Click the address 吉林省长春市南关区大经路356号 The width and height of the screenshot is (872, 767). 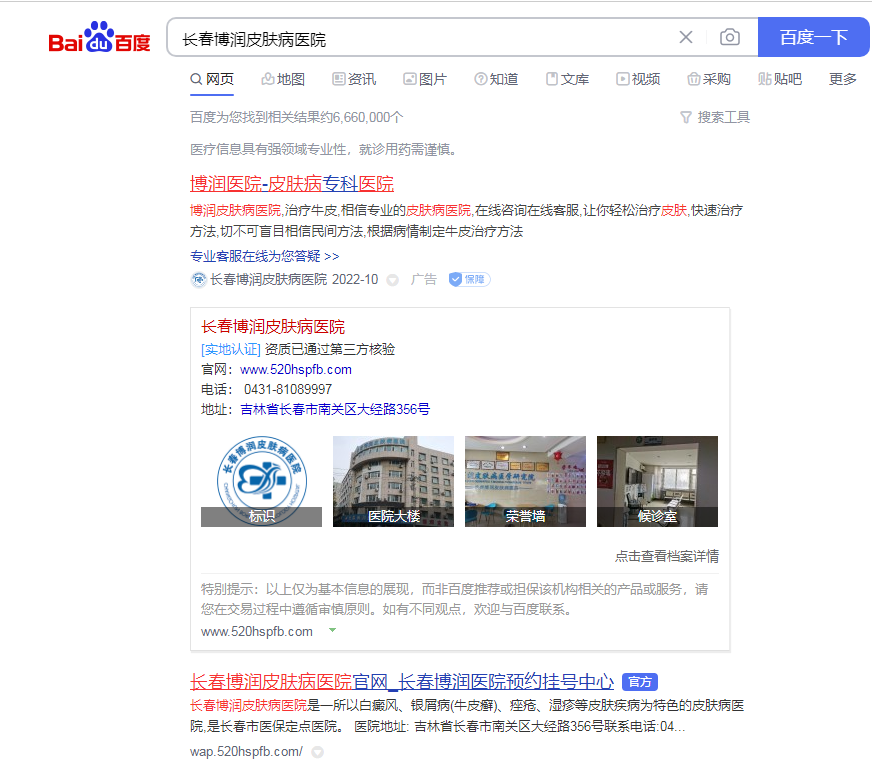click(x=335, y=410)
